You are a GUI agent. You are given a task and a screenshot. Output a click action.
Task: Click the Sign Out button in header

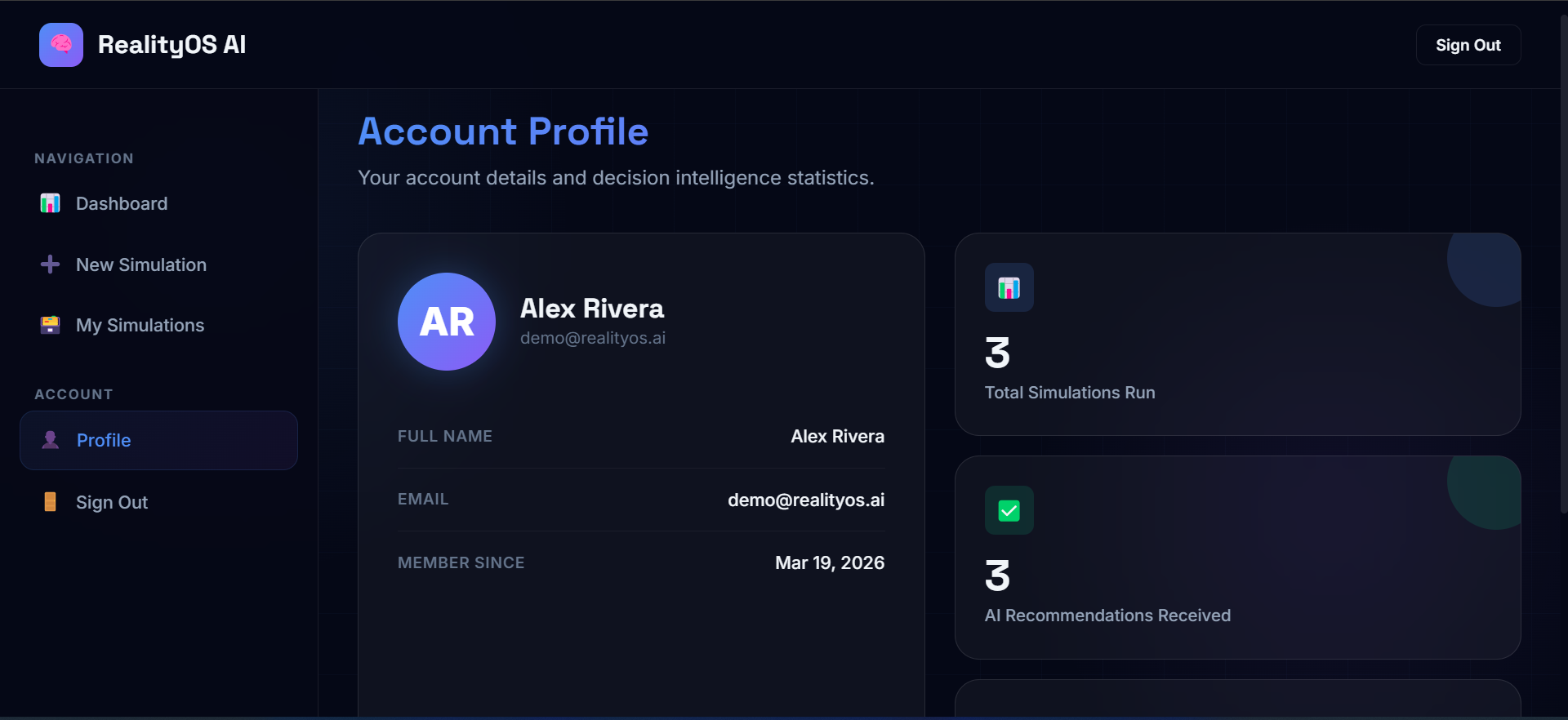[1468, 45]
